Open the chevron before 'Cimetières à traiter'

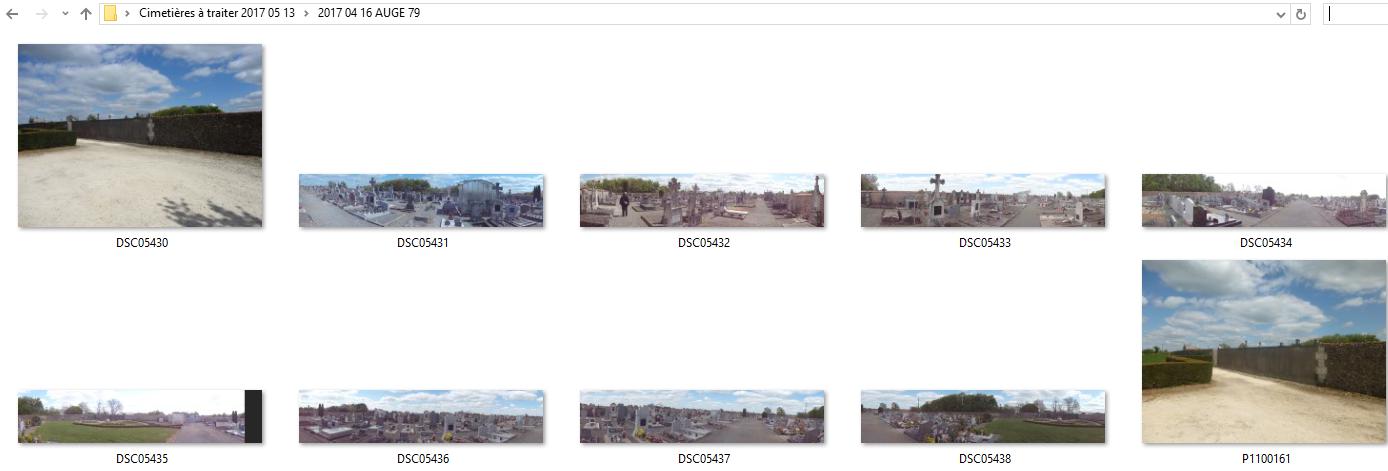coord(127,14)
